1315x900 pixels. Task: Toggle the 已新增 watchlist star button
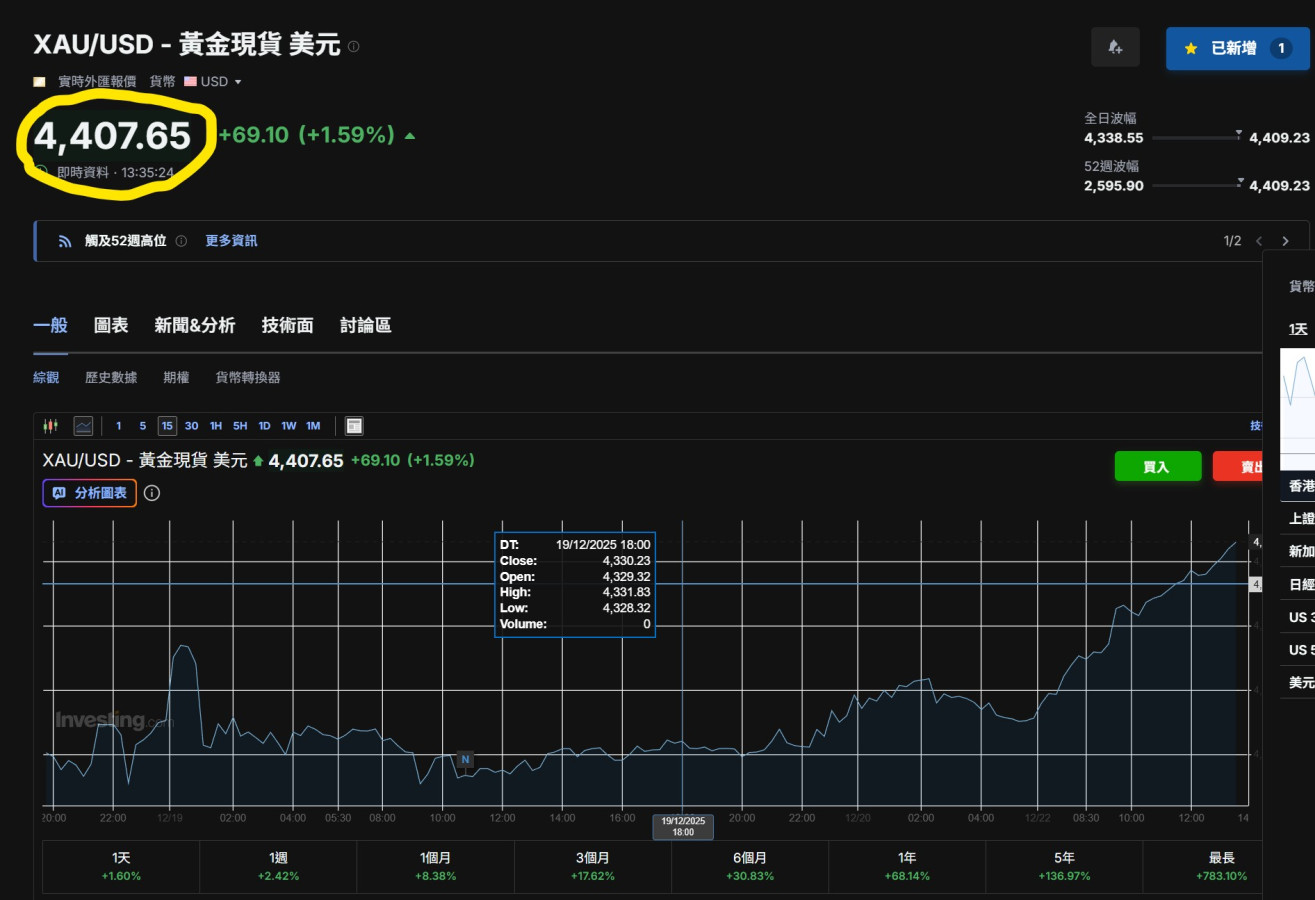point(1236,48)
